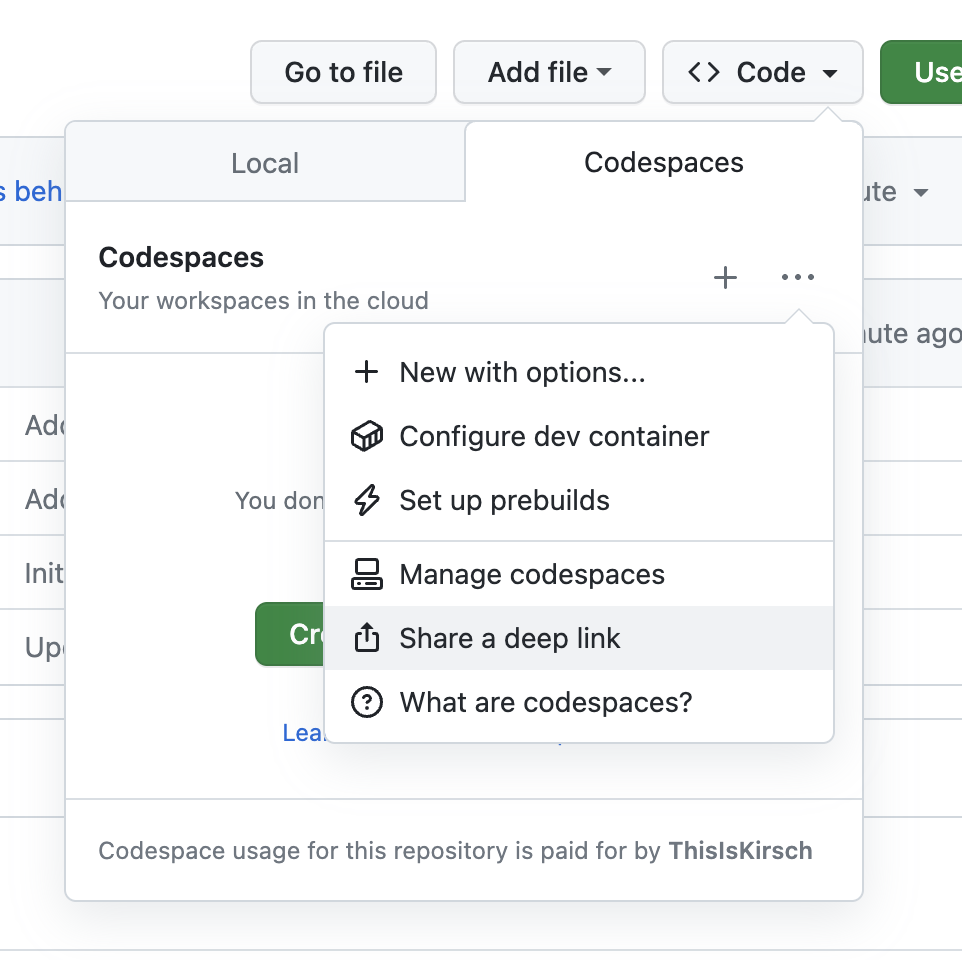Click the Manage codespaces computer icon
Viewport: 962px width, 960px height.
(x=367, y=574)
